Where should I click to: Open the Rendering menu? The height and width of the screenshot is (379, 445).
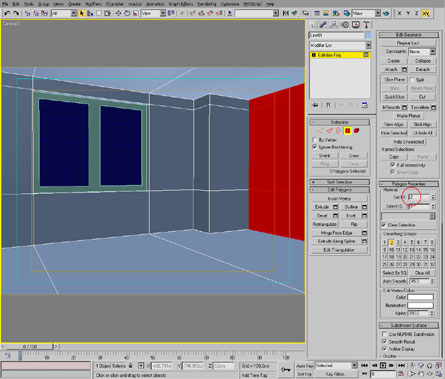click(x=207, y=4)
